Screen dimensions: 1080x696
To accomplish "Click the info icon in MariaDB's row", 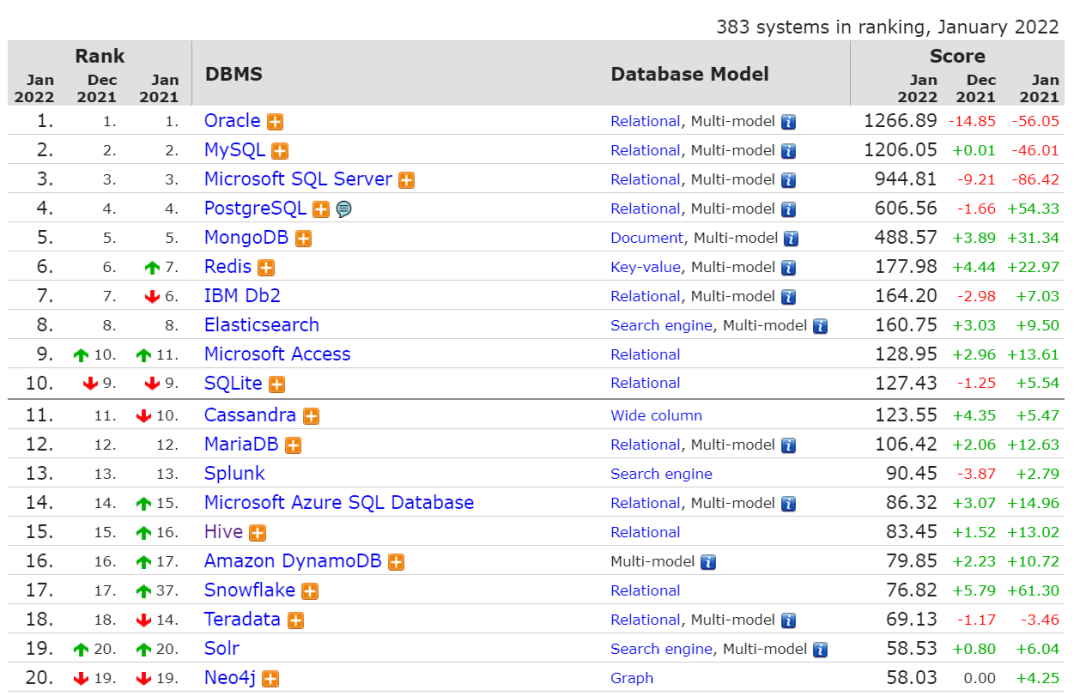I will pos(789,446).
